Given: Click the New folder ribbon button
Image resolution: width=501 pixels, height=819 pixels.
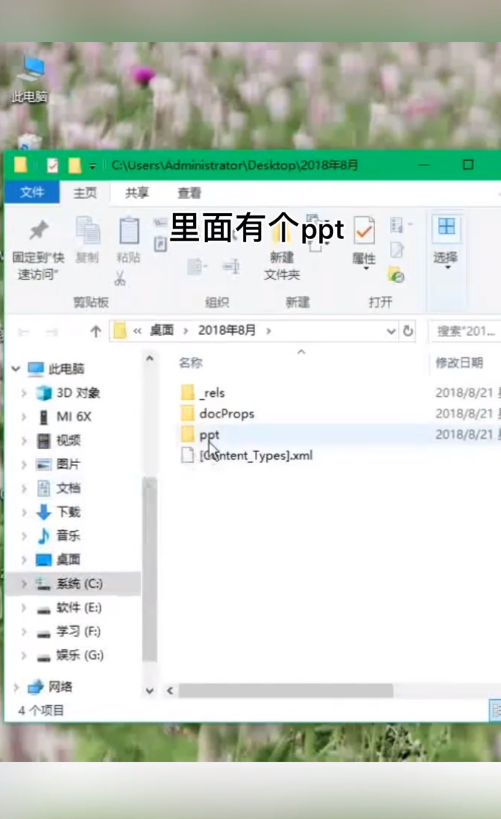Looking at the screenshot, I should pyautogui.click(x=282, y=250).
